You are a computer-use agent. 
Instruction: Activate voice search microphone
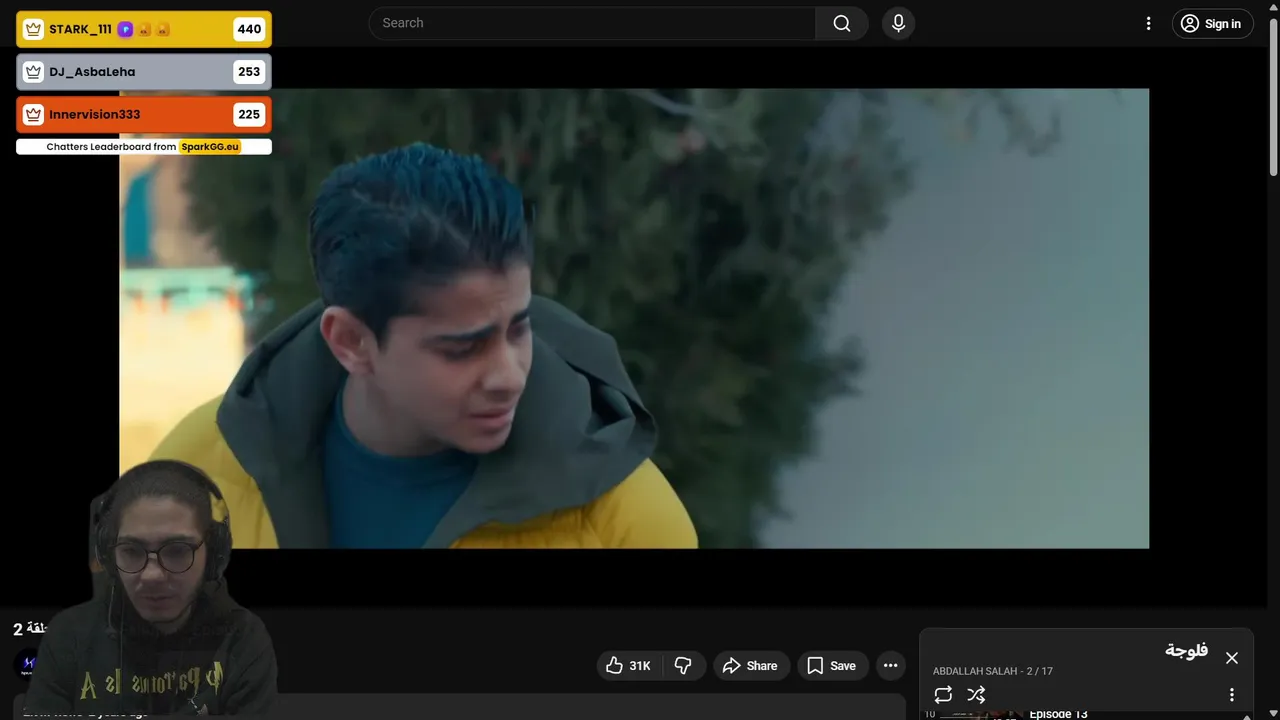click(x=898, y=23)
